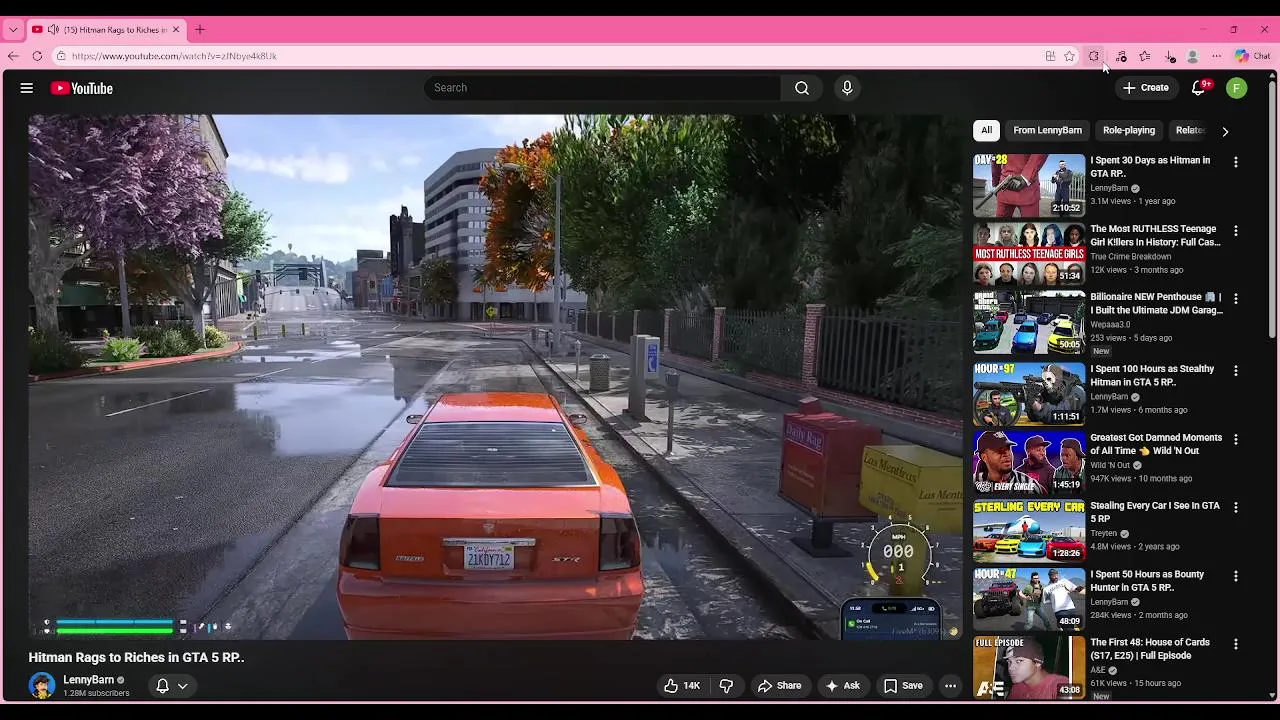The width and height of the screenshot is (1280, 720).
Task: Play I Spent 50 Hours Bounty Hunter thumbnail
Action: [1029, 599]
